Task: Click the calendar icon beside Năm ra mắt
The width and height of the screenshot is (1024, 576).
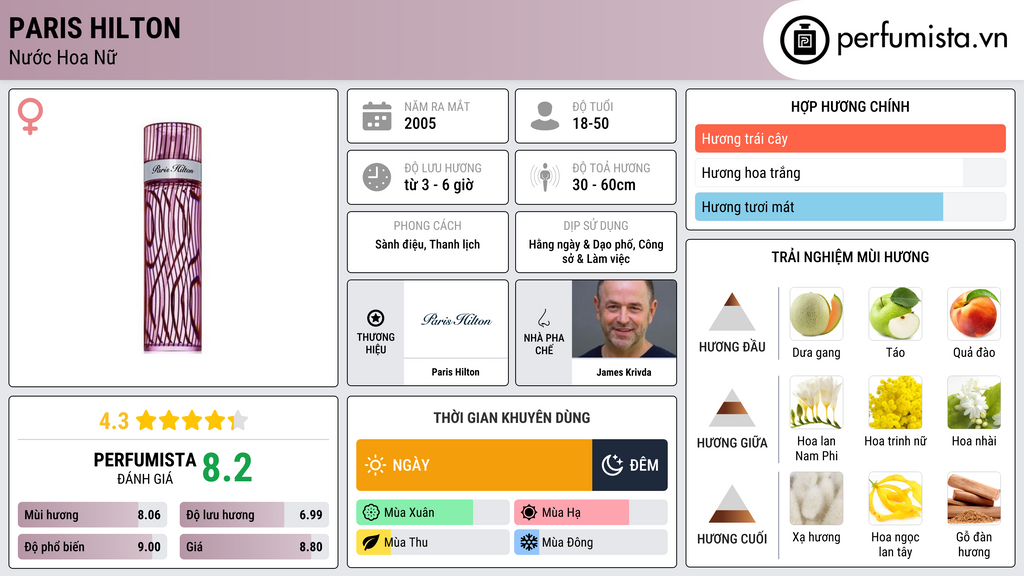Action: click(377, 116)
